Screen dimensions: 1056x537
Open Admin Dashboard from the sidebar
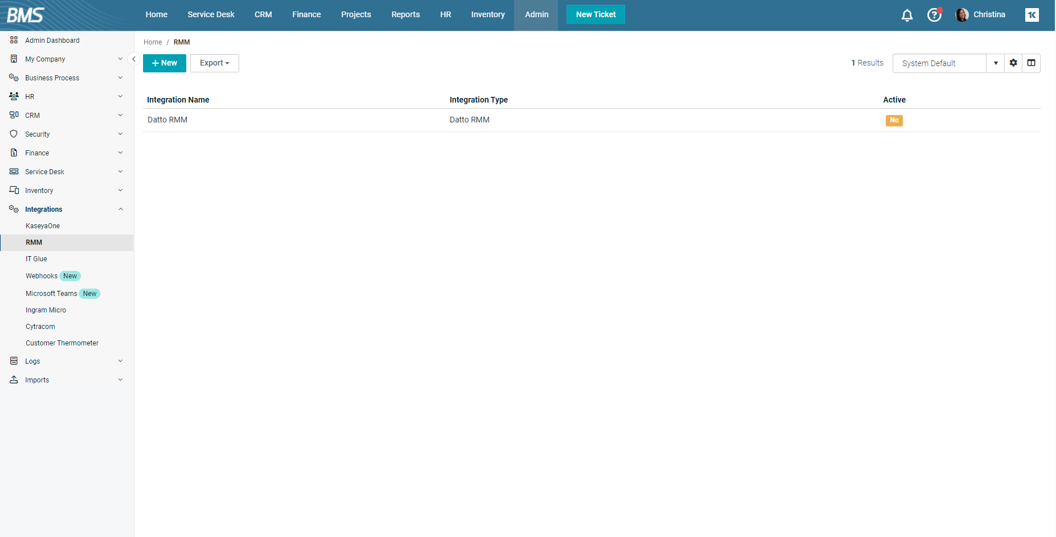click(52, 40)
